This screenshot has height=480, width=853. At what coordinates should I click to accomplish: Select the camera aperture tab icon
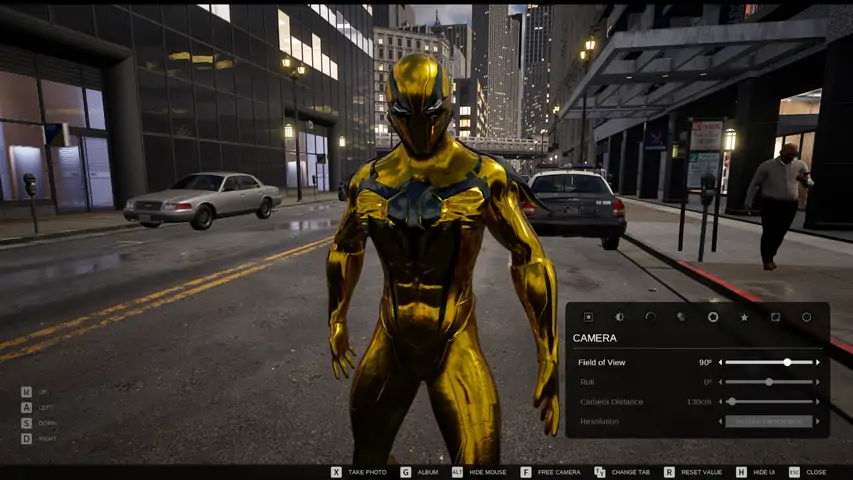click(x=713, y=317)
